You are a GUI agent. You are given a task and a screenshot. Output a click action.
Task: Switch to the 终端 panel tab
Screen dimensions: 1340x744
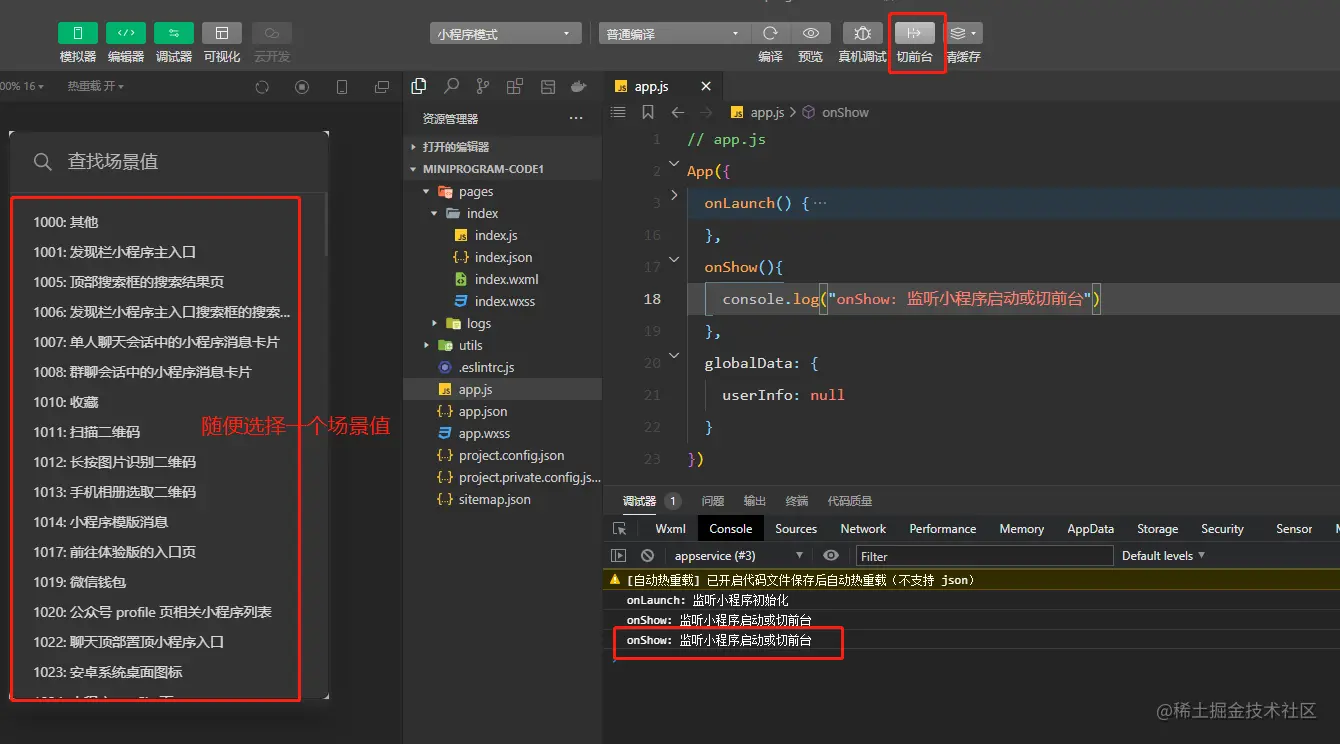[x=796, y=501]
